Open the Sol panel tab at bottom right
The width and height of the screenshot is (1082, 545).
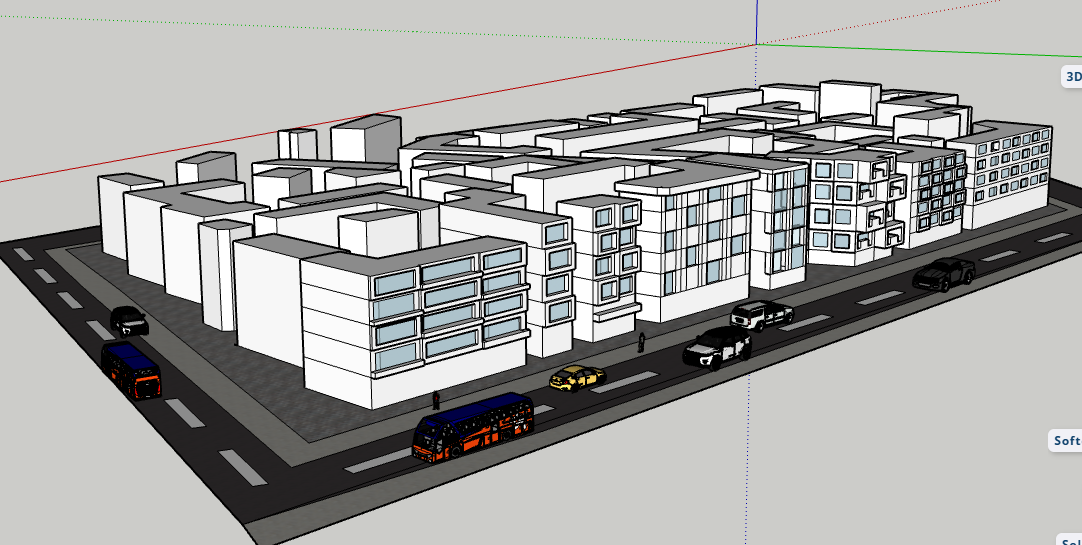click(1070, 540)
